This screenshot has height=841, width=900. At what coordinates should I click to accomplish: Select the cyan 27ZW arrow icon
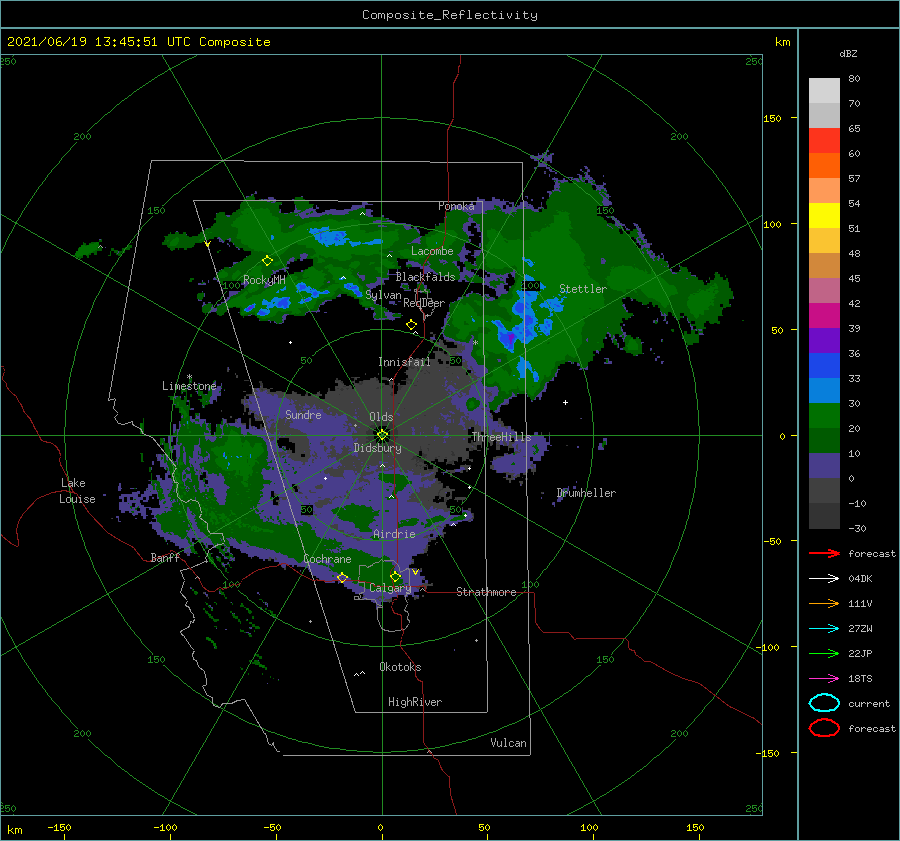tap(824, 629)
